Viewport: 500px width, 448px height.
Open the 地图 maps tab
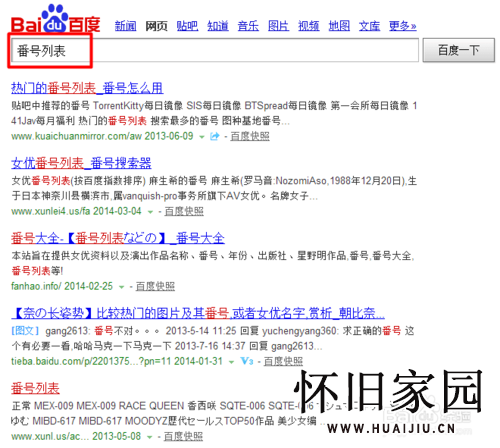[x=339, y=26]
